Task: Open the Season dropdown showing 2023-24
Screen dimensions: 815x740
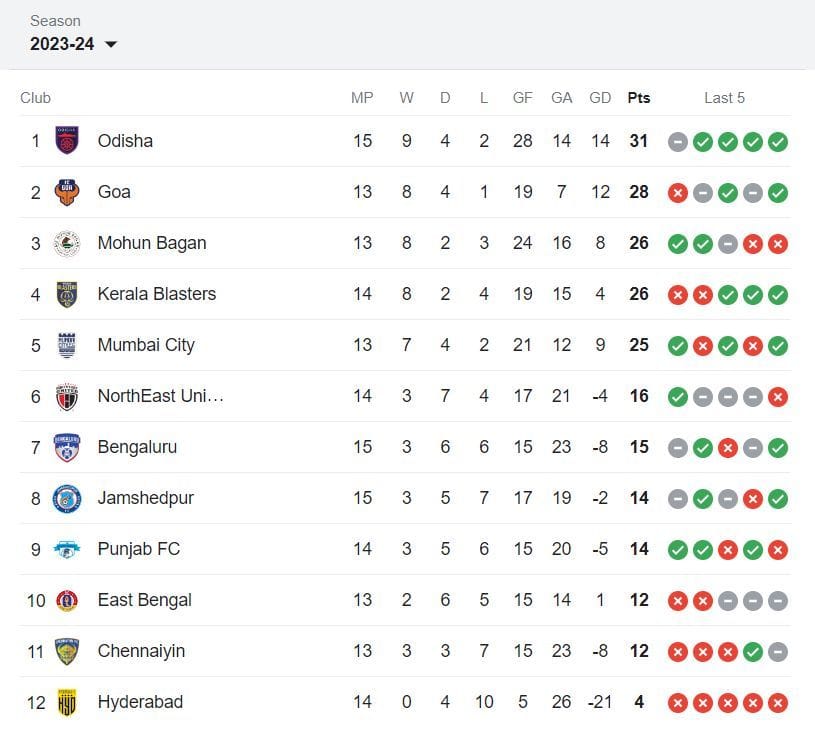Action: point(72,44)
